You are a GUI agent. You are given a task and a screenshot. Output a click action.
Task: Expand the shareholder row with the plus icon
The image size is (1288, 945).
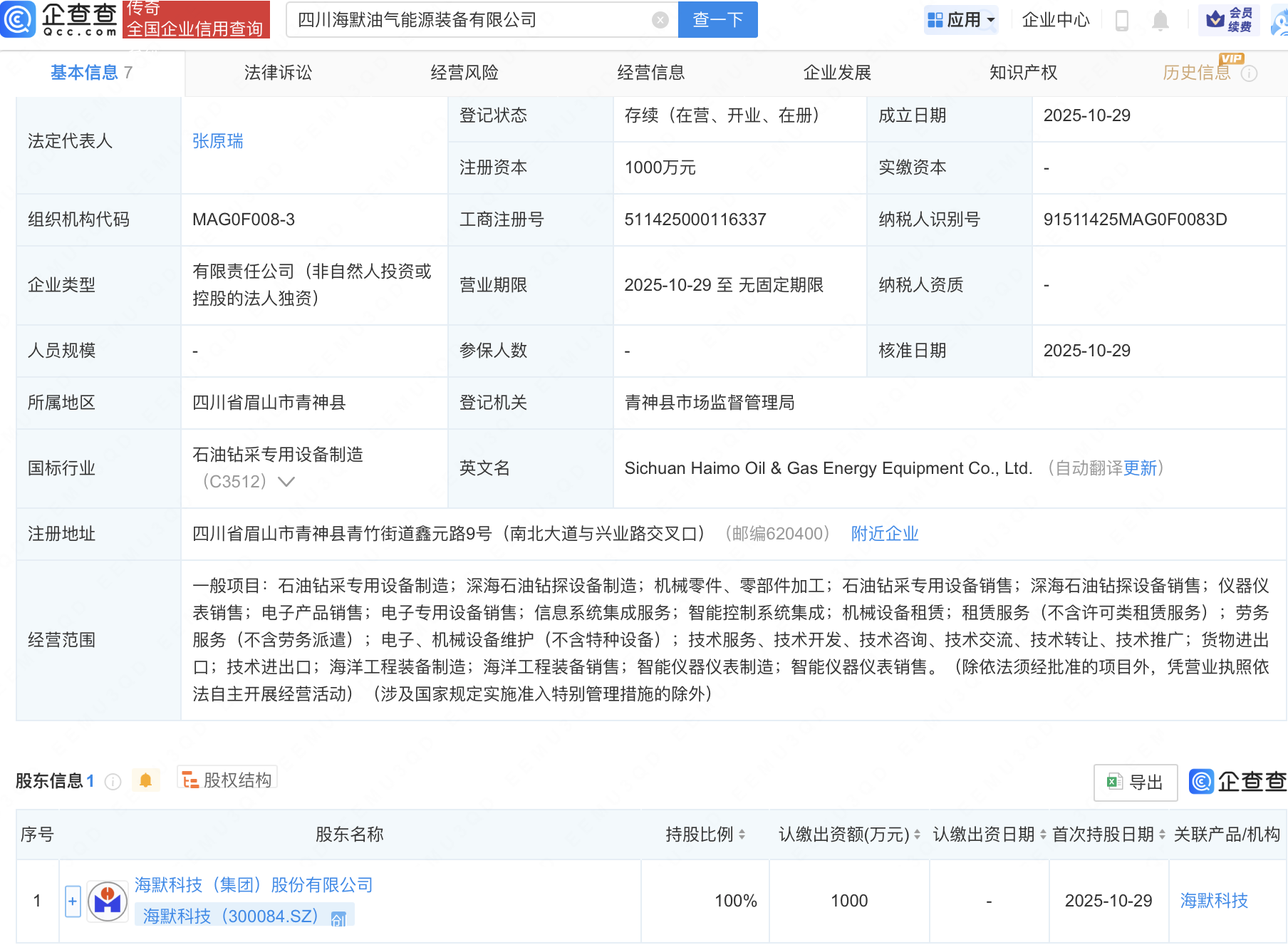(72, 900)
